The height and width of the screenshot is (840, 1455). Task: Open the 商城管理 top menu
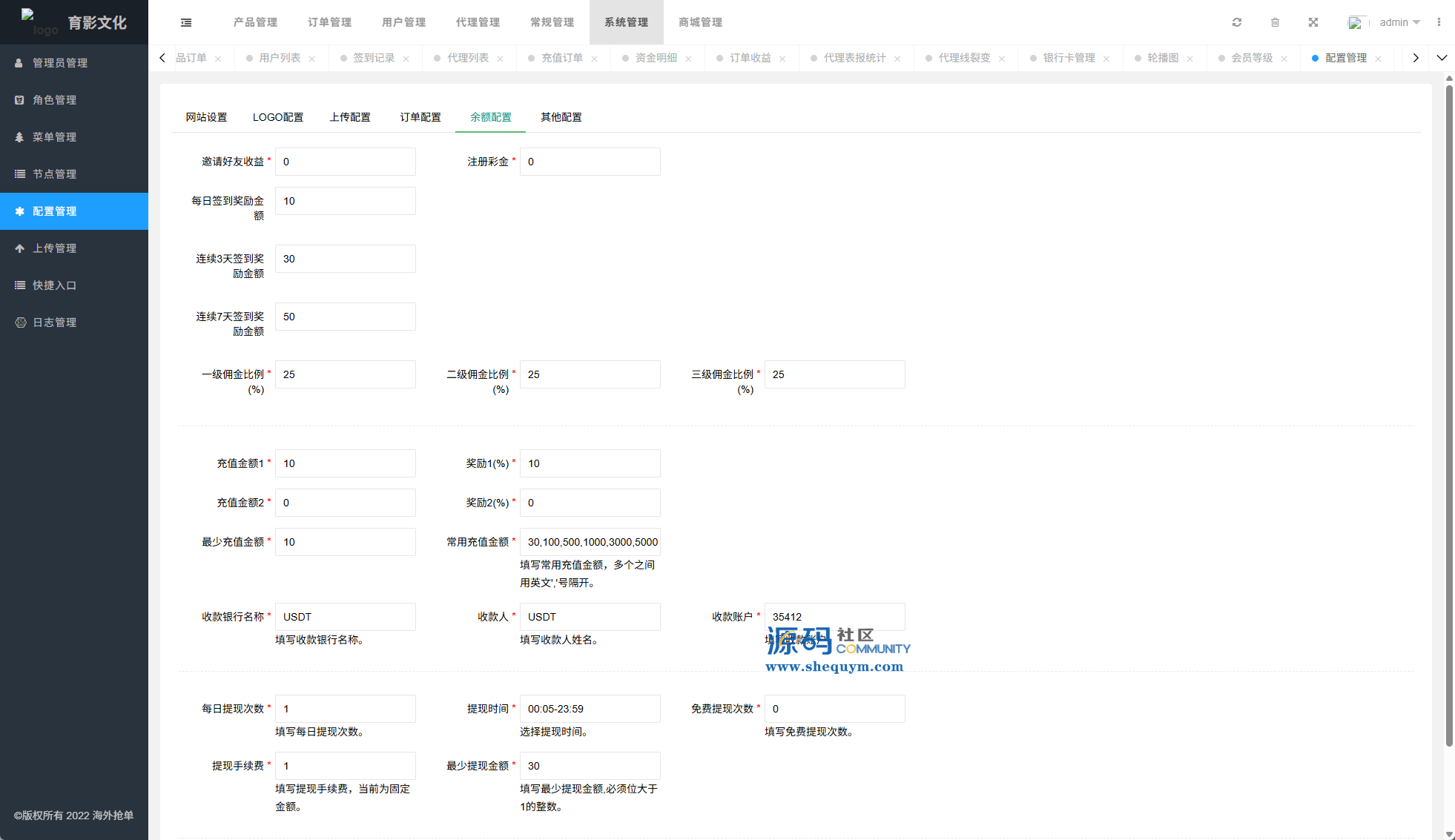click(x=700, y=22)
